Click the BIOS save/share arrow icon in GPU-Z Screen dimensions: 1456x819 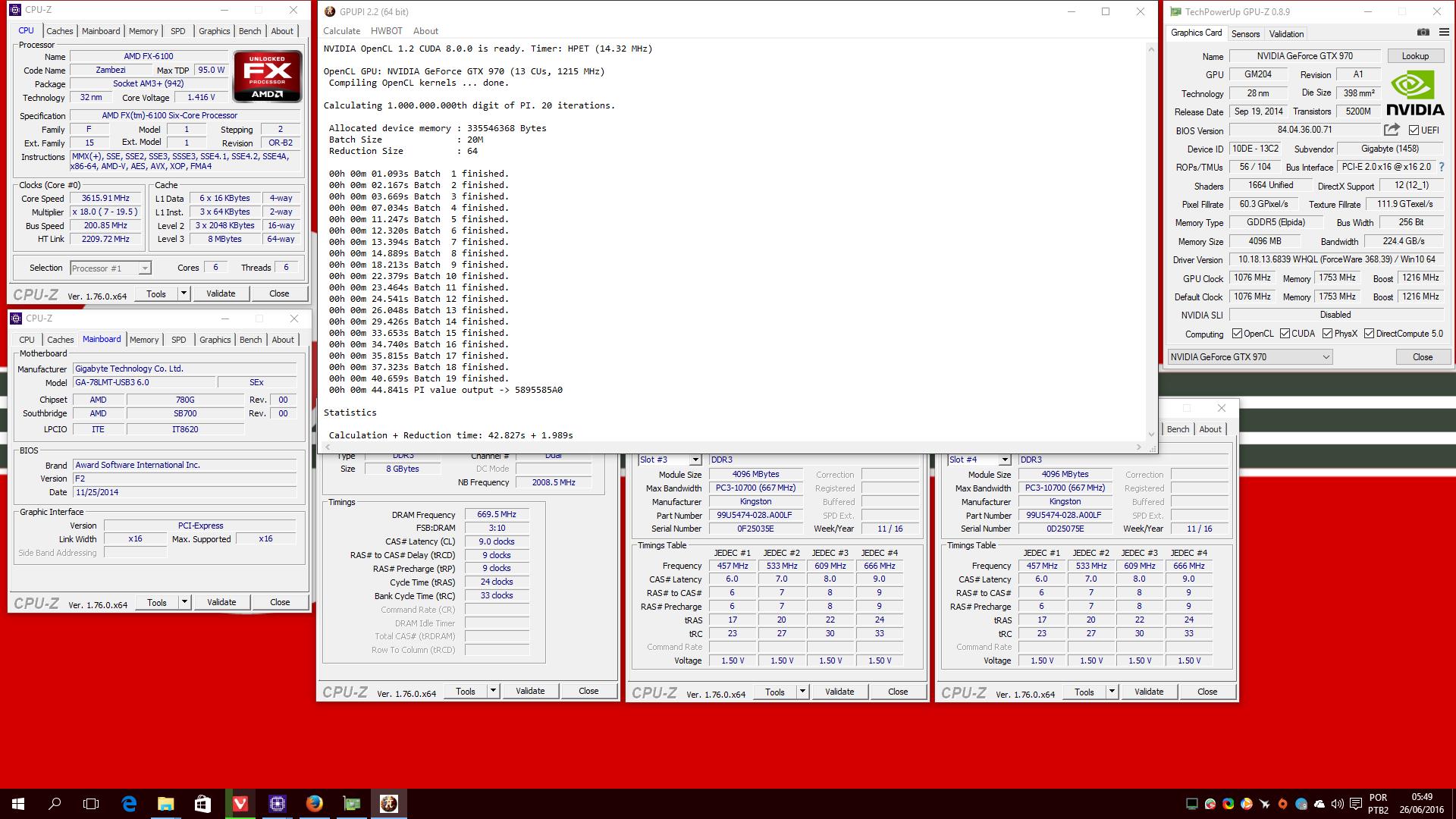point(1392,130)
